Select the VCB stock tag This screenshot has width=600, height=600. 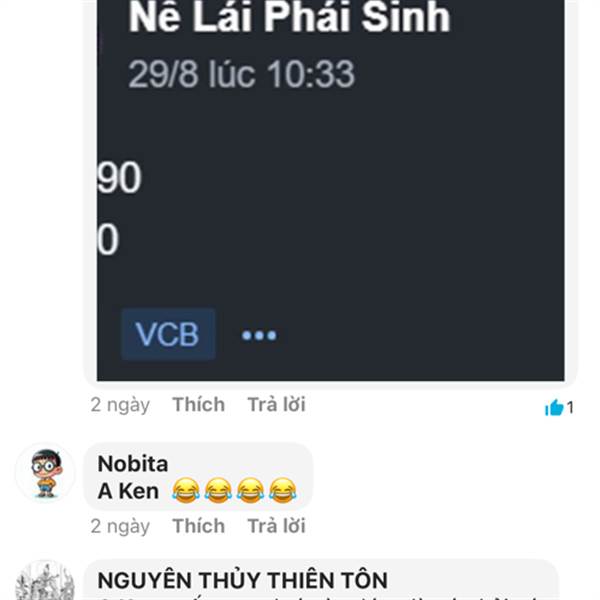click(168, 334)
